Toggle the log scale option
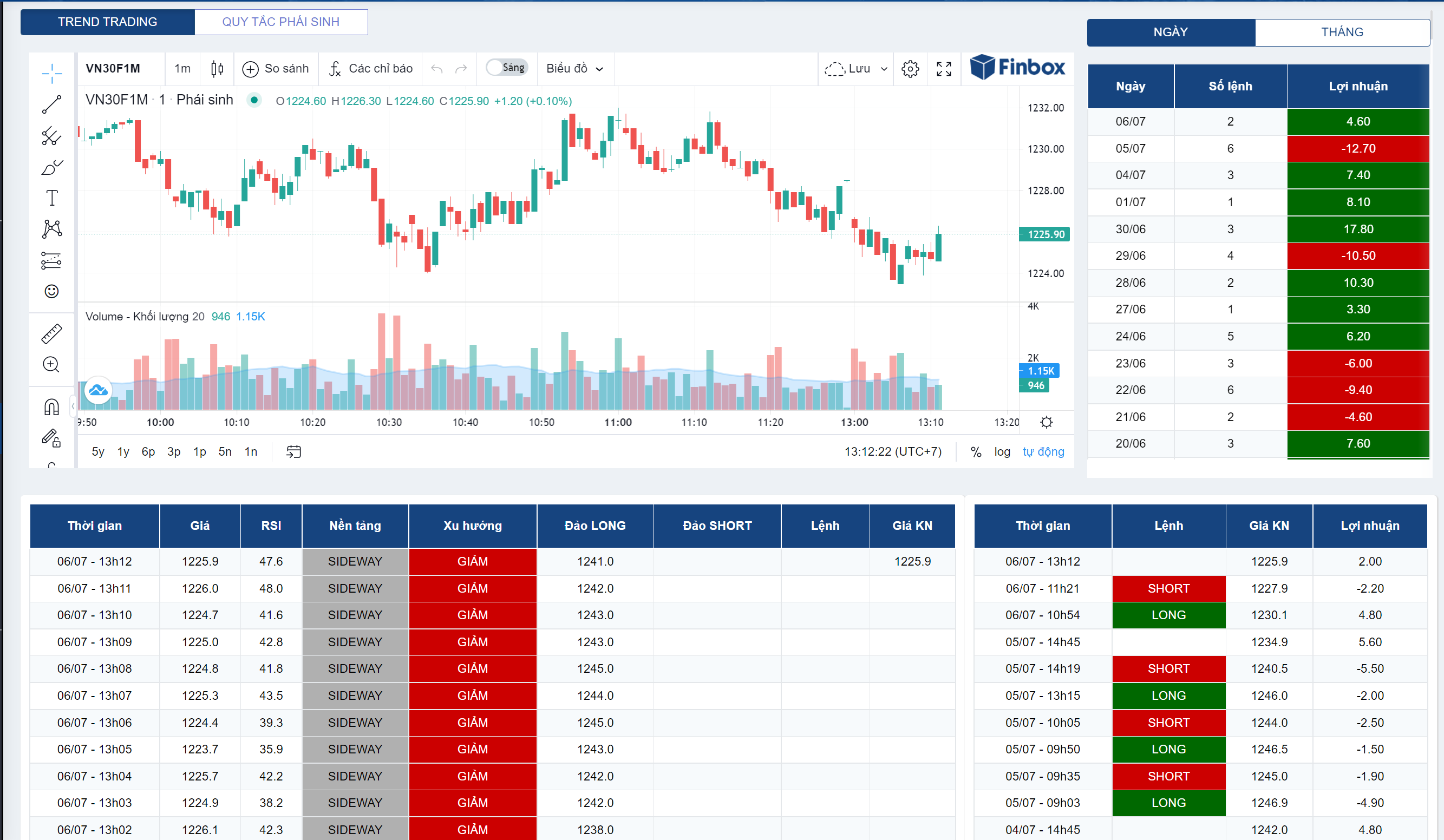The width and height of the screenshot is (1444, 840). click(1002, 451)
